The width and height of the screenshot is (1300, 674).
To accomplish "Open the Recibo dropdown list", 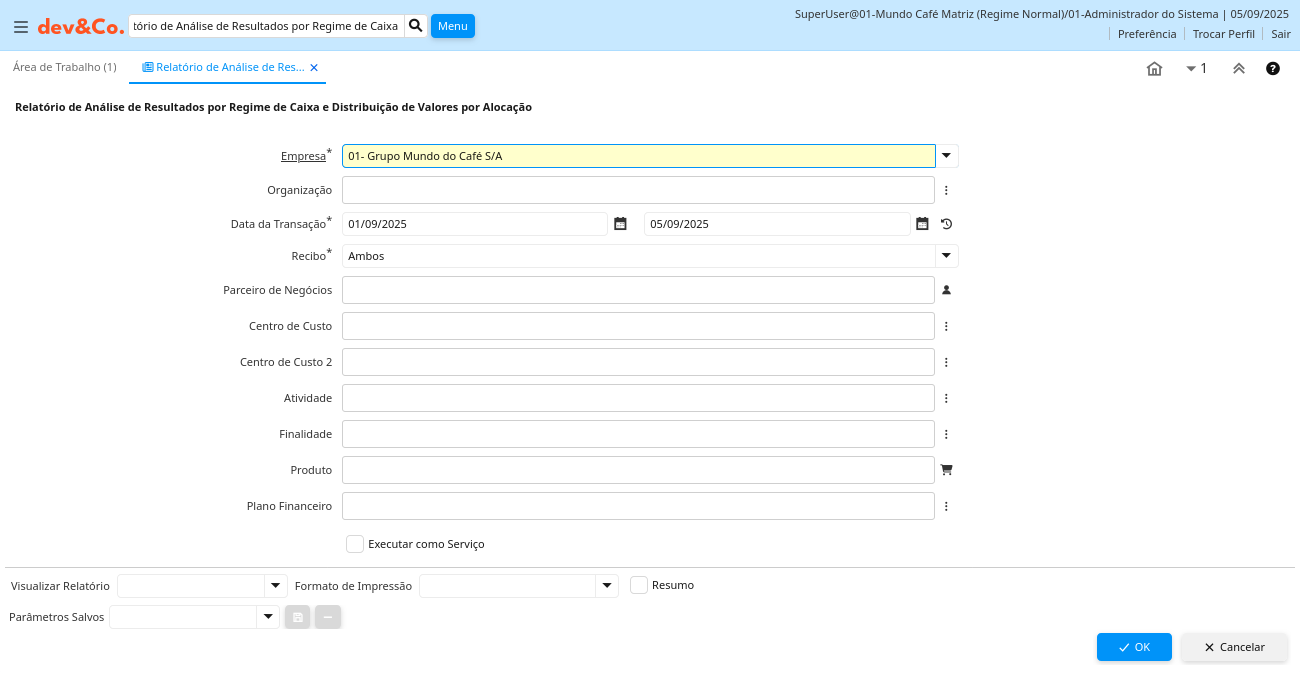I will [947, 256].
